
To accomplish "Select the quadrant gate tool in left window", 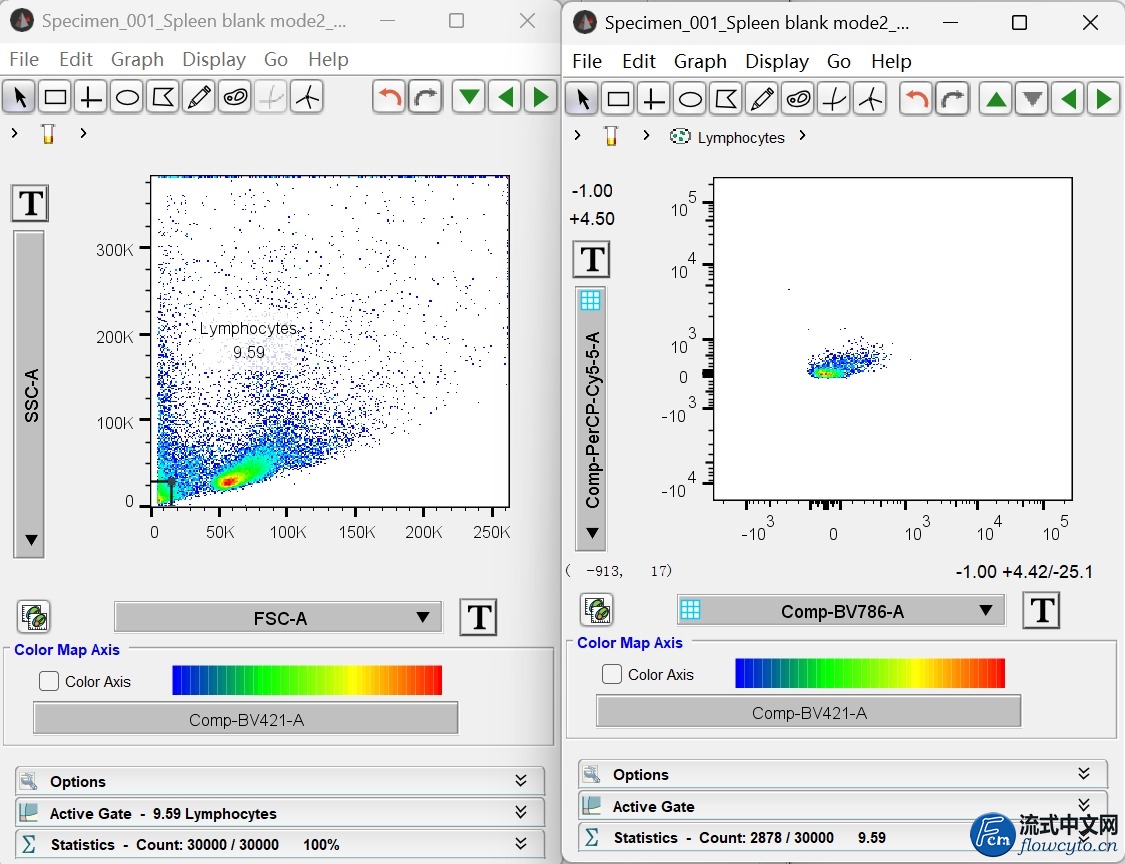I will 91,97.
